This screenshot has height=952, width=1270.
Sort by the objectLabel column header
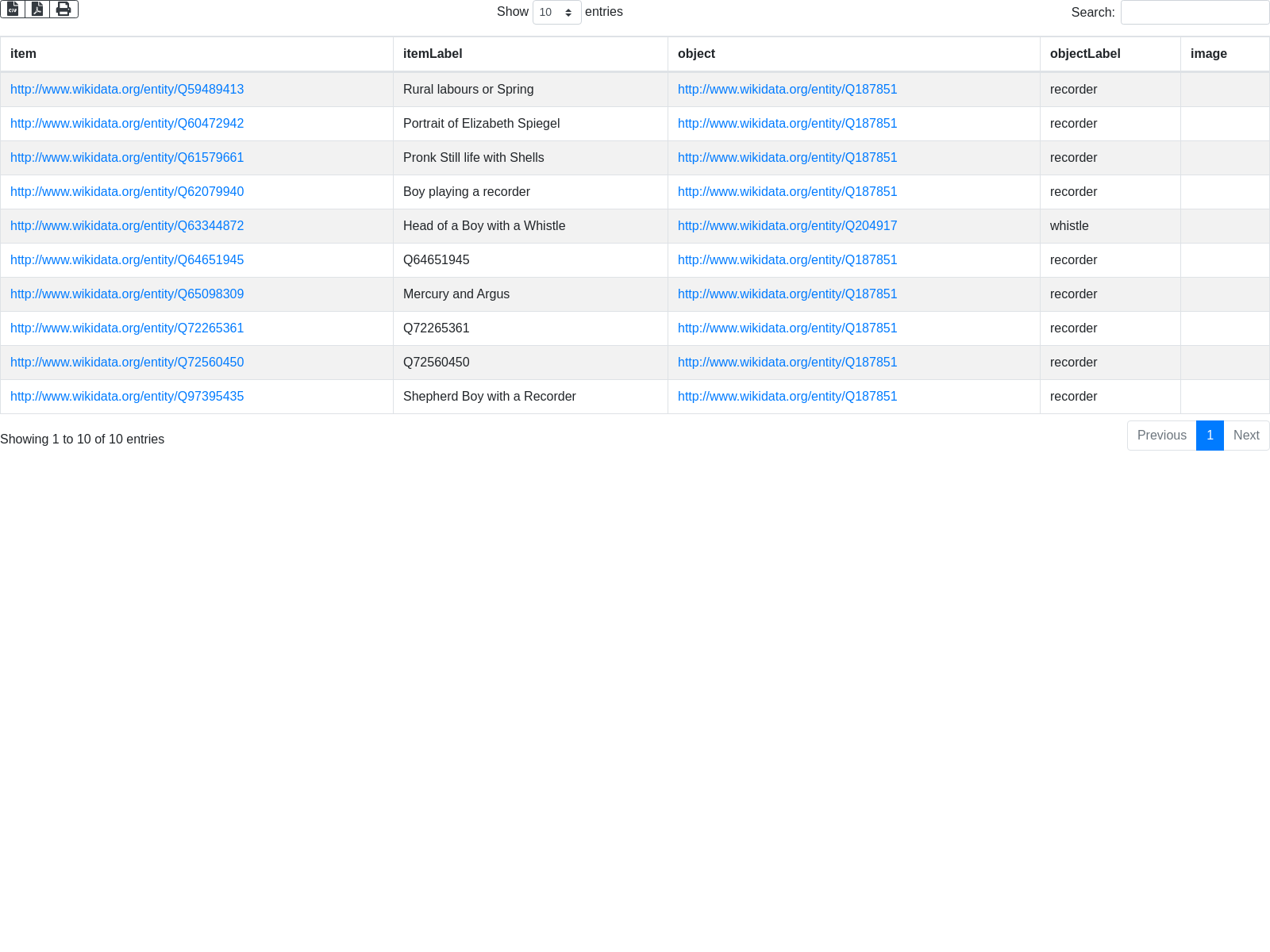[x=1085, y=54]
